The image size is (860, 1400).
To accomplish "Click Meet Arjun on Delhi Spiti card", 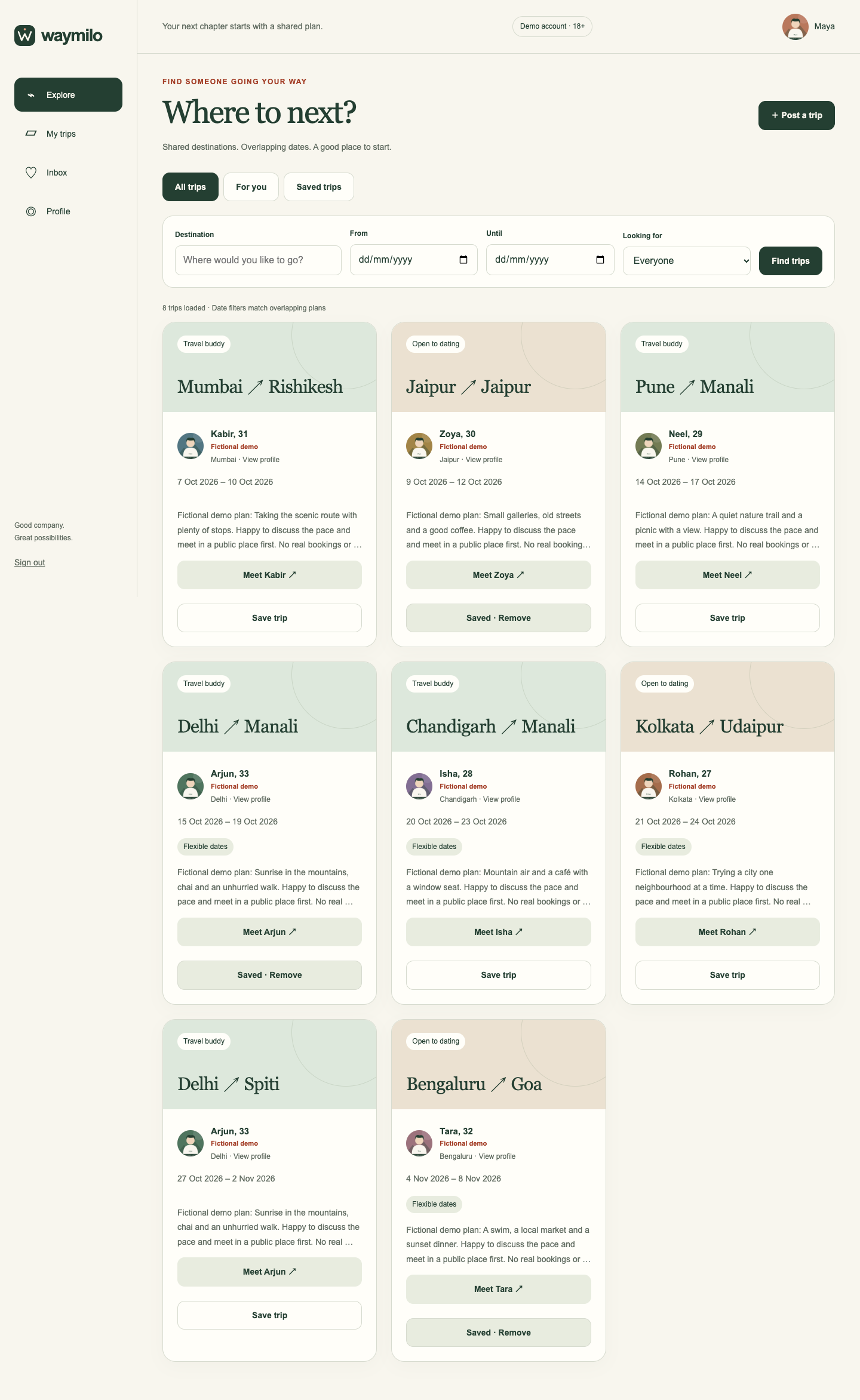I will (269, 1272).
